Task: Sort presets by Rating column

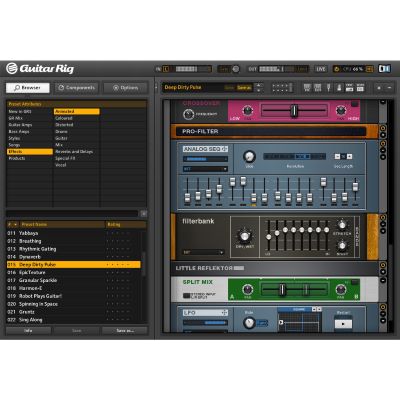Action: pyautogui.click(x=126, y=224)
